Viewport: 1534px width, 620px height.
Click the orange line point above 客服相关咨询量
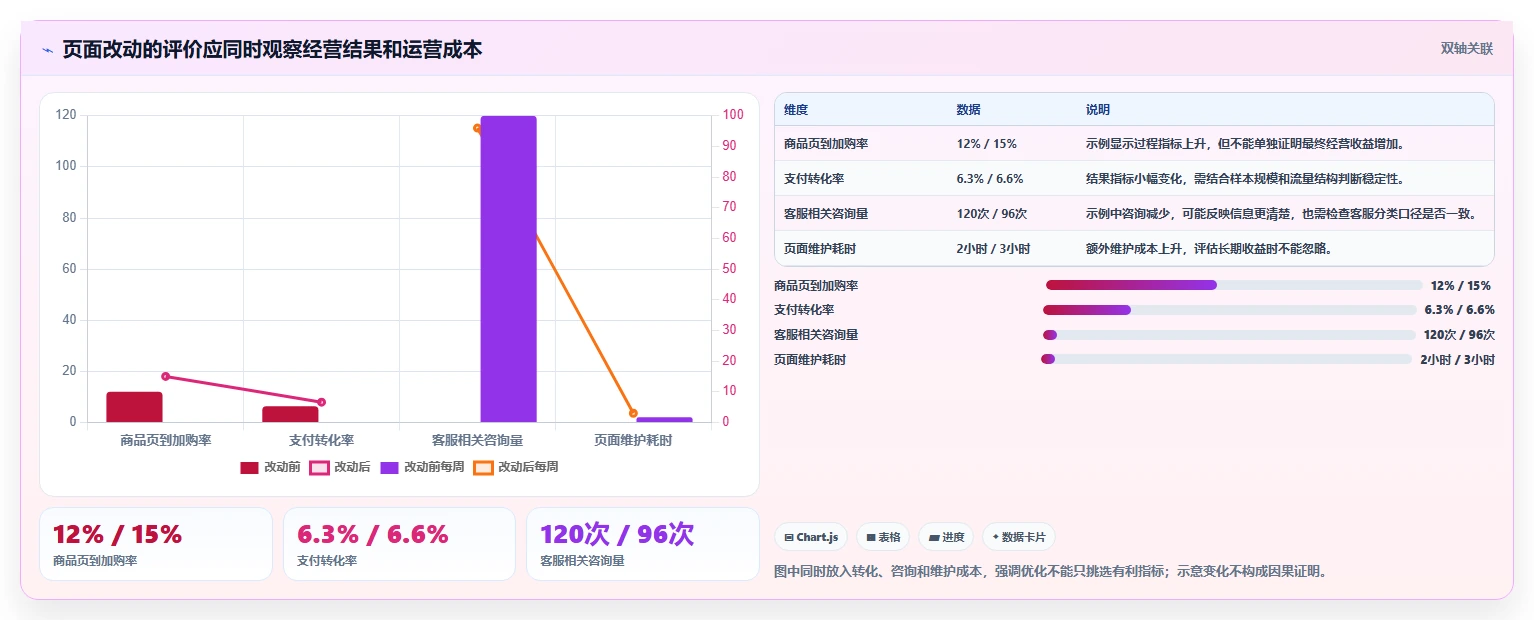[x=477, y=128]
